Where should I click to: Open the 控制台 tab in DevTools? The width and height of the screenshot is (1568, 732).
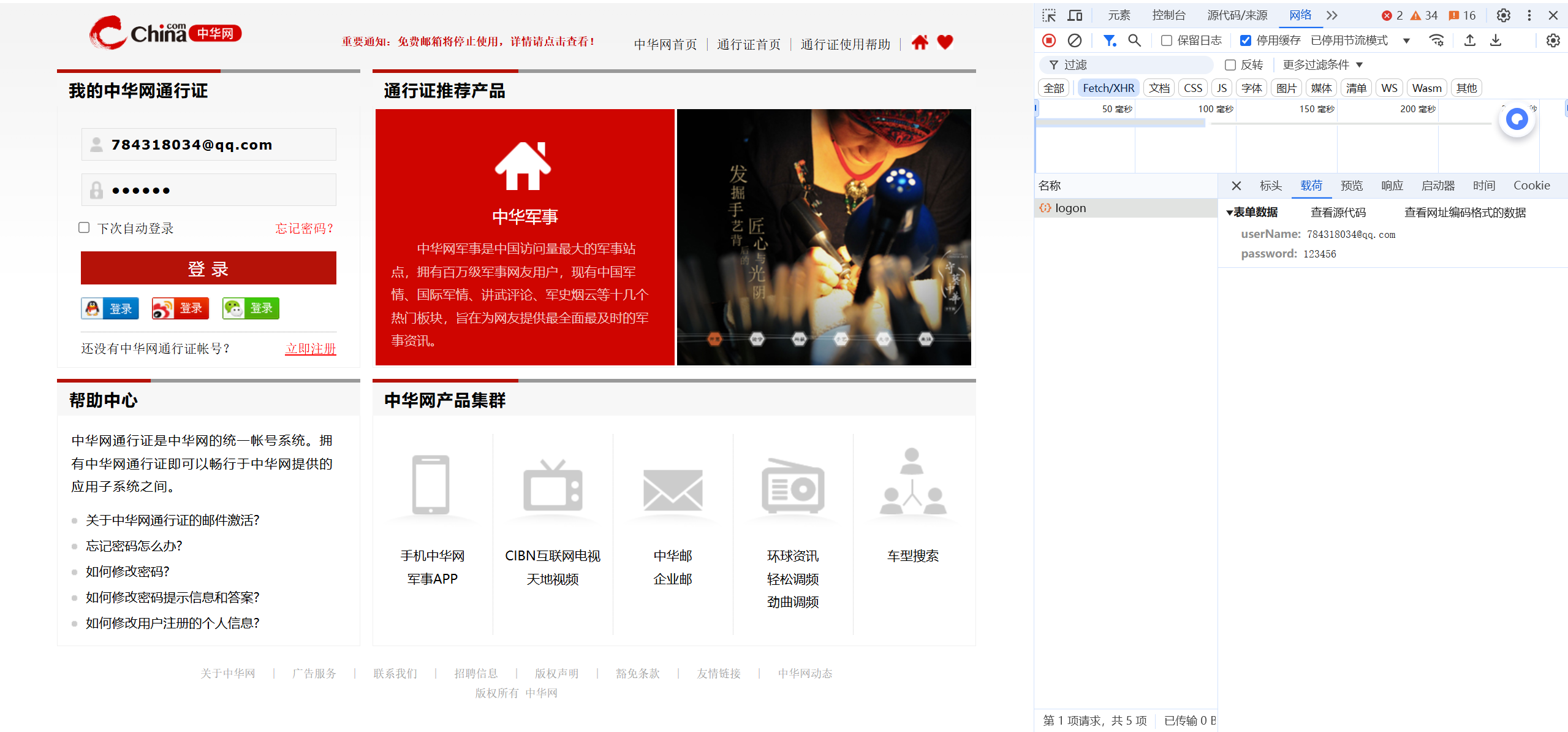1168,15
